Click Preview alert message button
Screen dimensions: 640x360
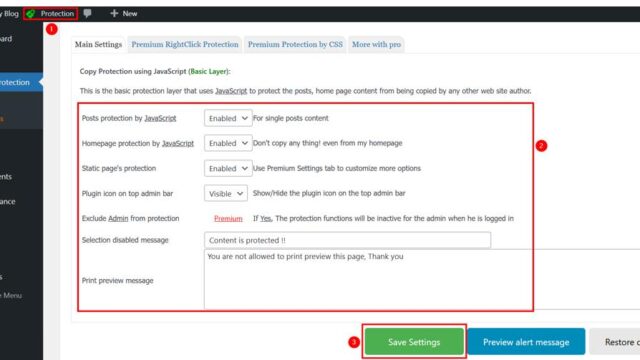pyautogui.click(x=526, y=342)
